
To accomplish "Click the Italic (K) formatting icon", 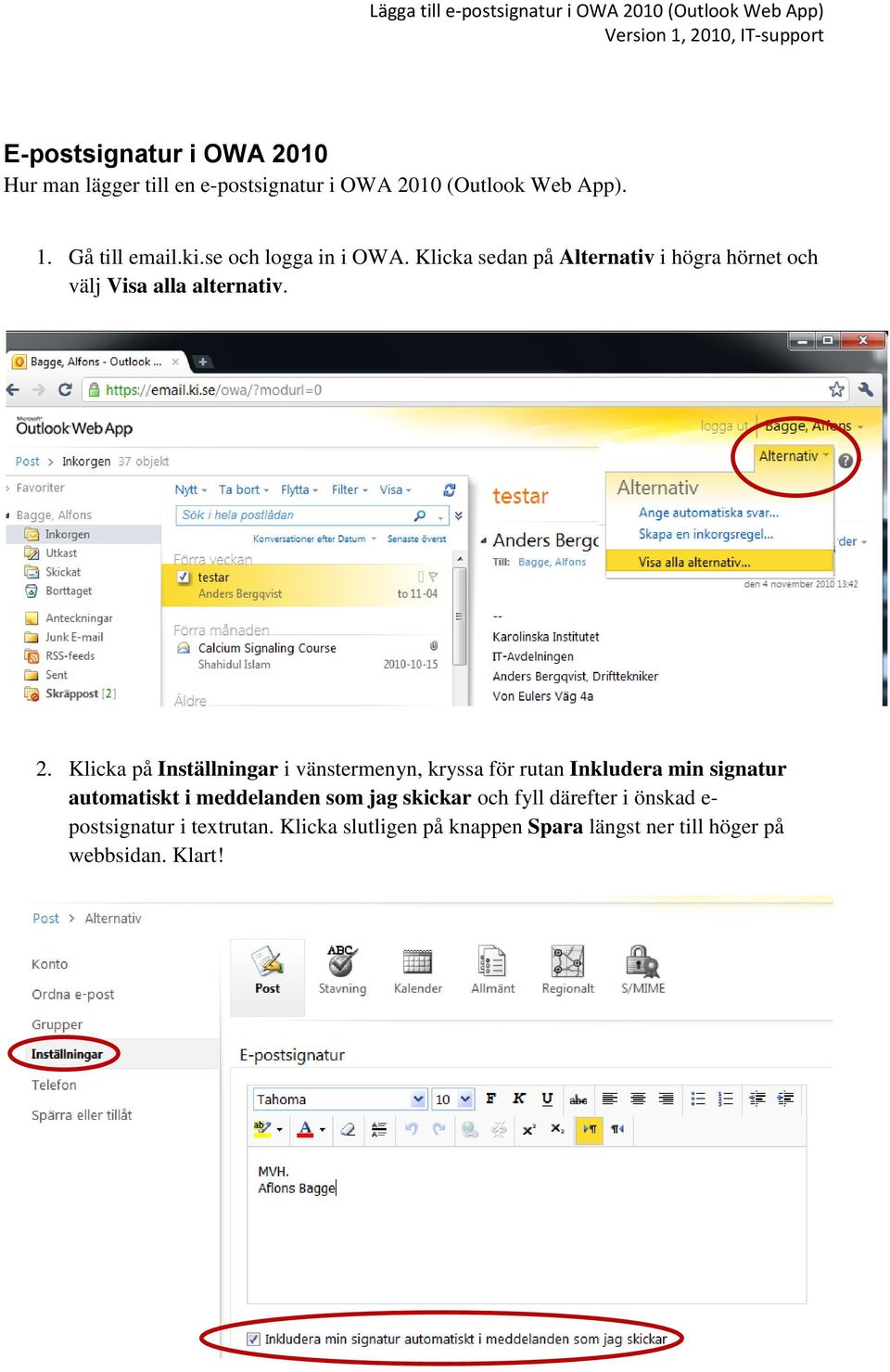I will (x=519, y=1099).
